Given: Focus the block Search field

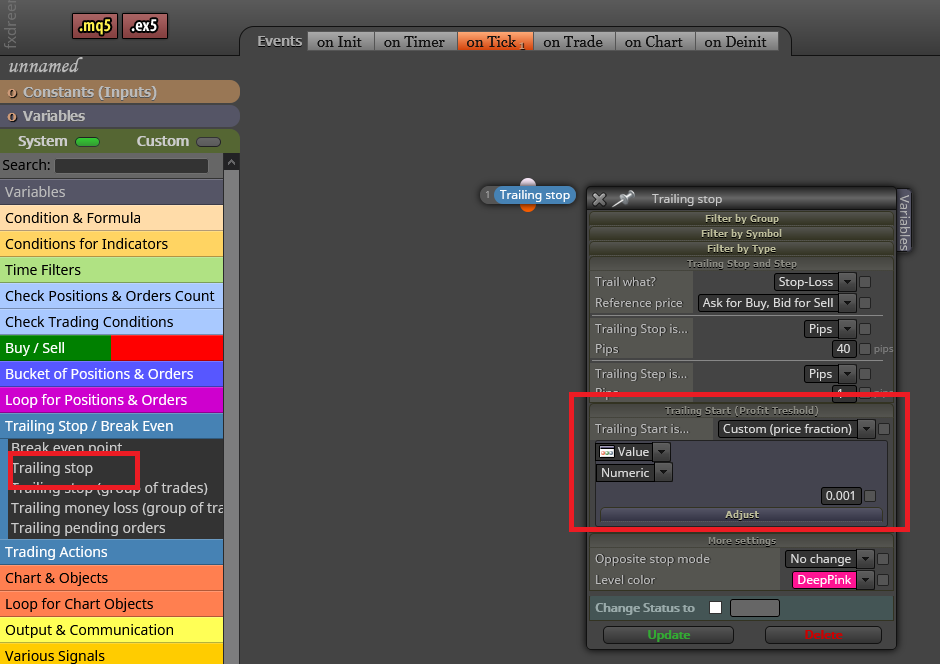Looking at the screenshot, I should coord(131,166).
